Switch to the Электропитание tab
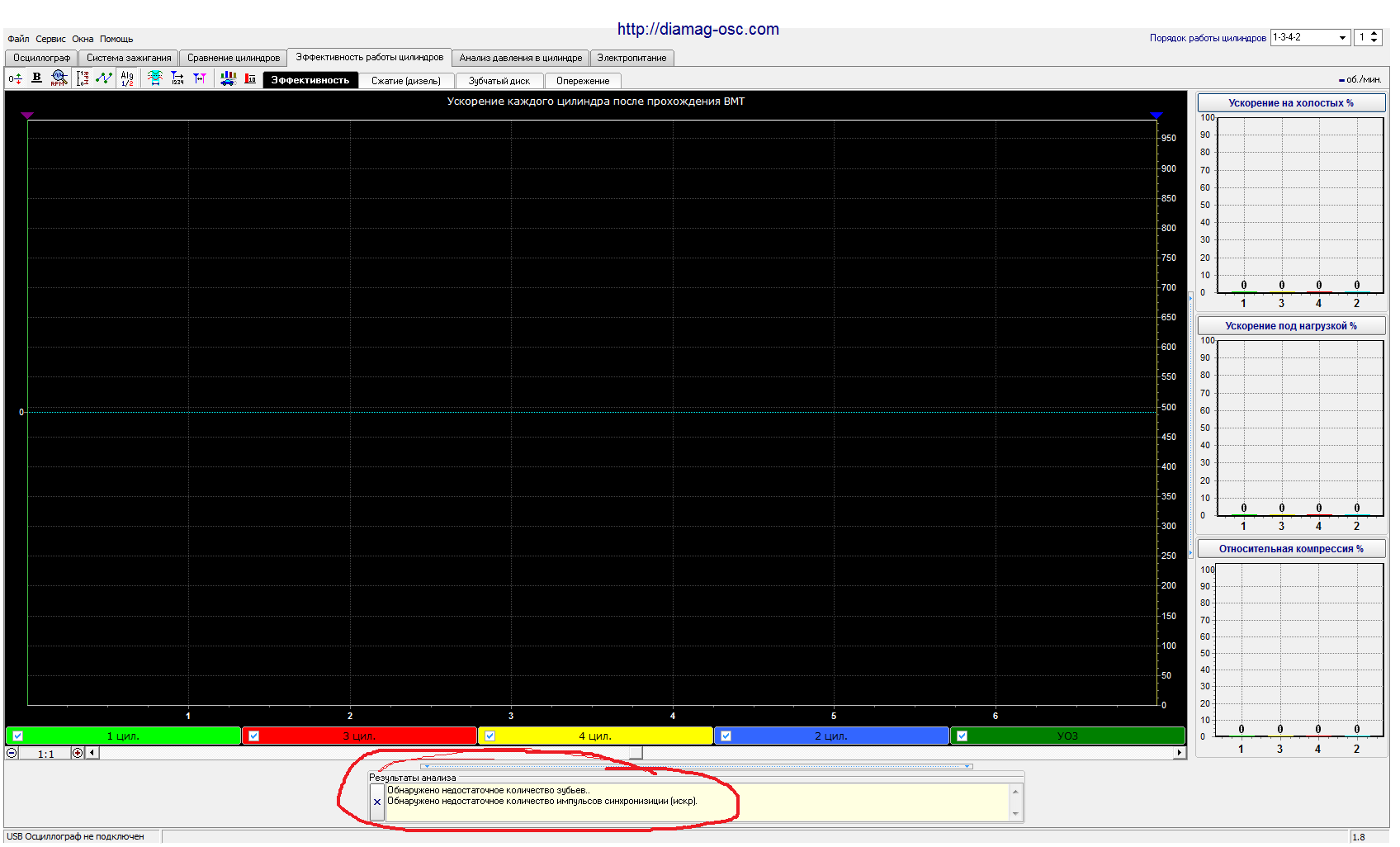Viewport: 1400px width, 847px height. click(631, 58)
